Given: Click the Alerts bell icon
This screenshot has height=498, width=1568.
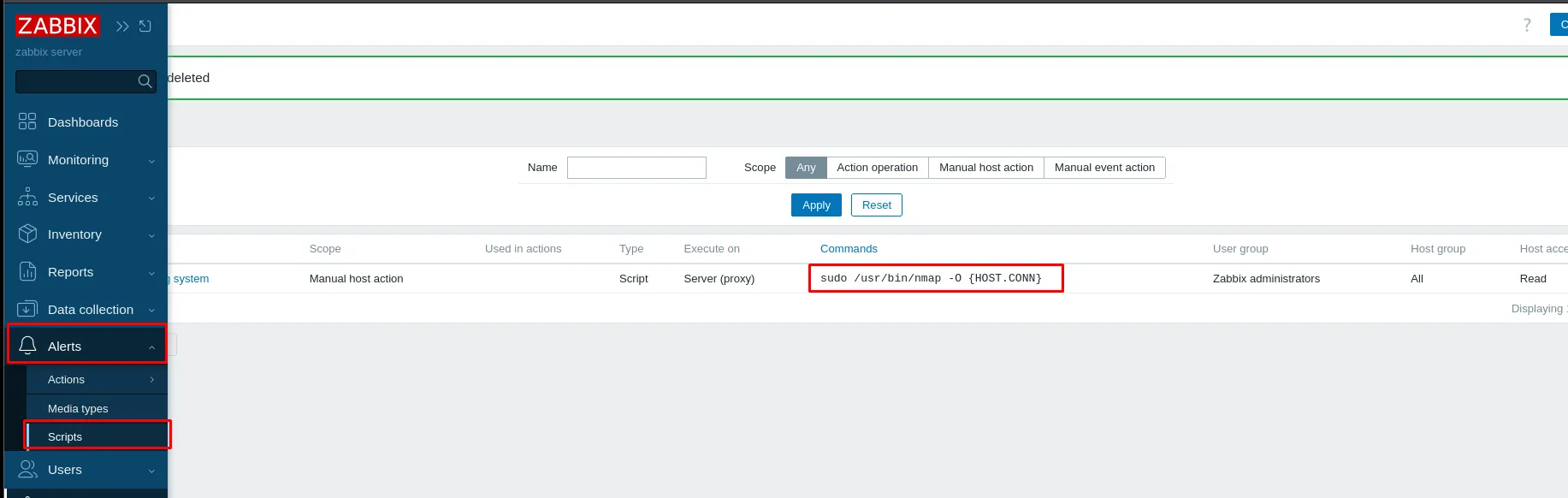Looking at the screenshot, I should (27, 346).
